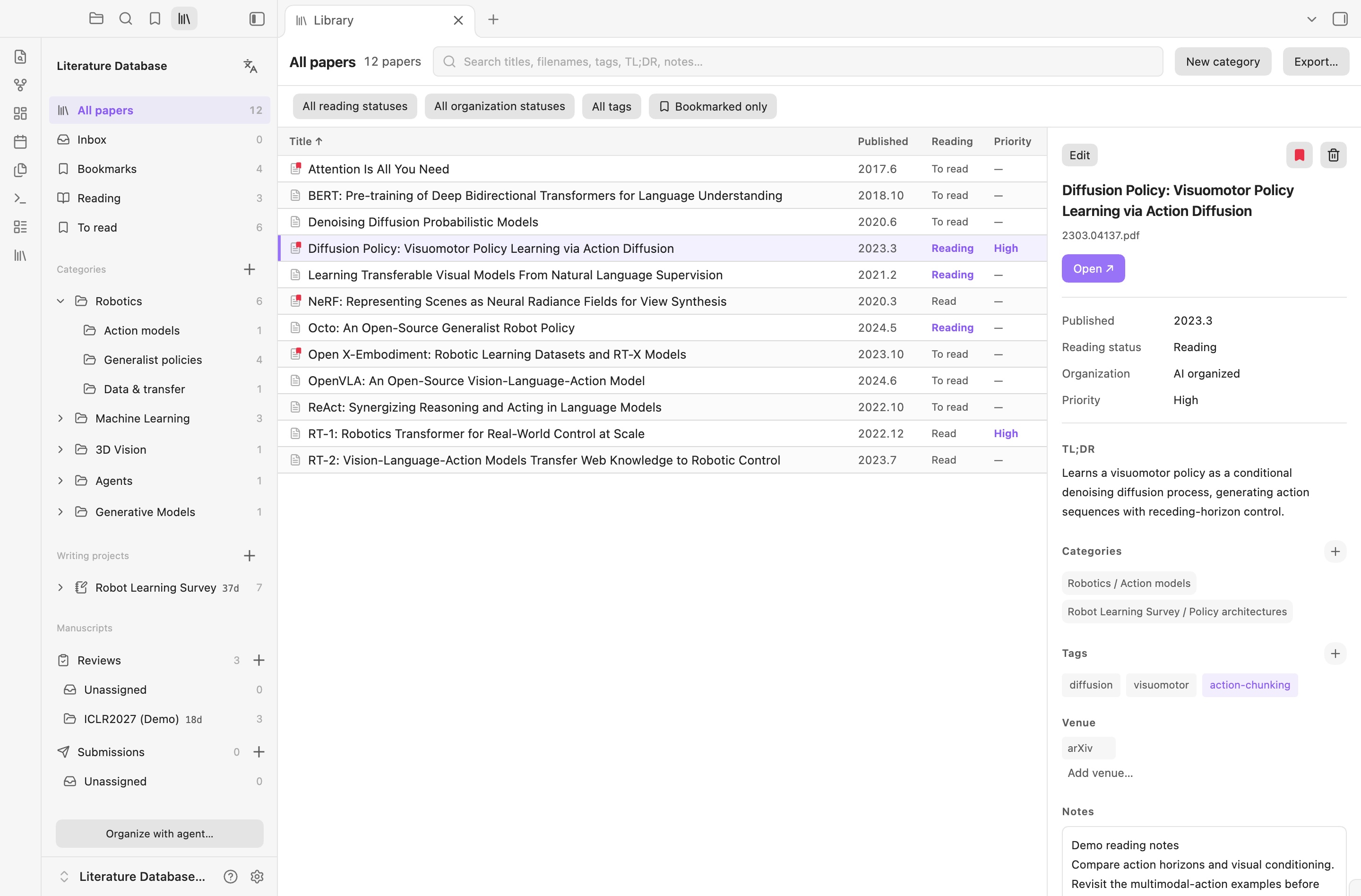
Task: Open the calendar icon in ribbon
Action: coord(20,142)
